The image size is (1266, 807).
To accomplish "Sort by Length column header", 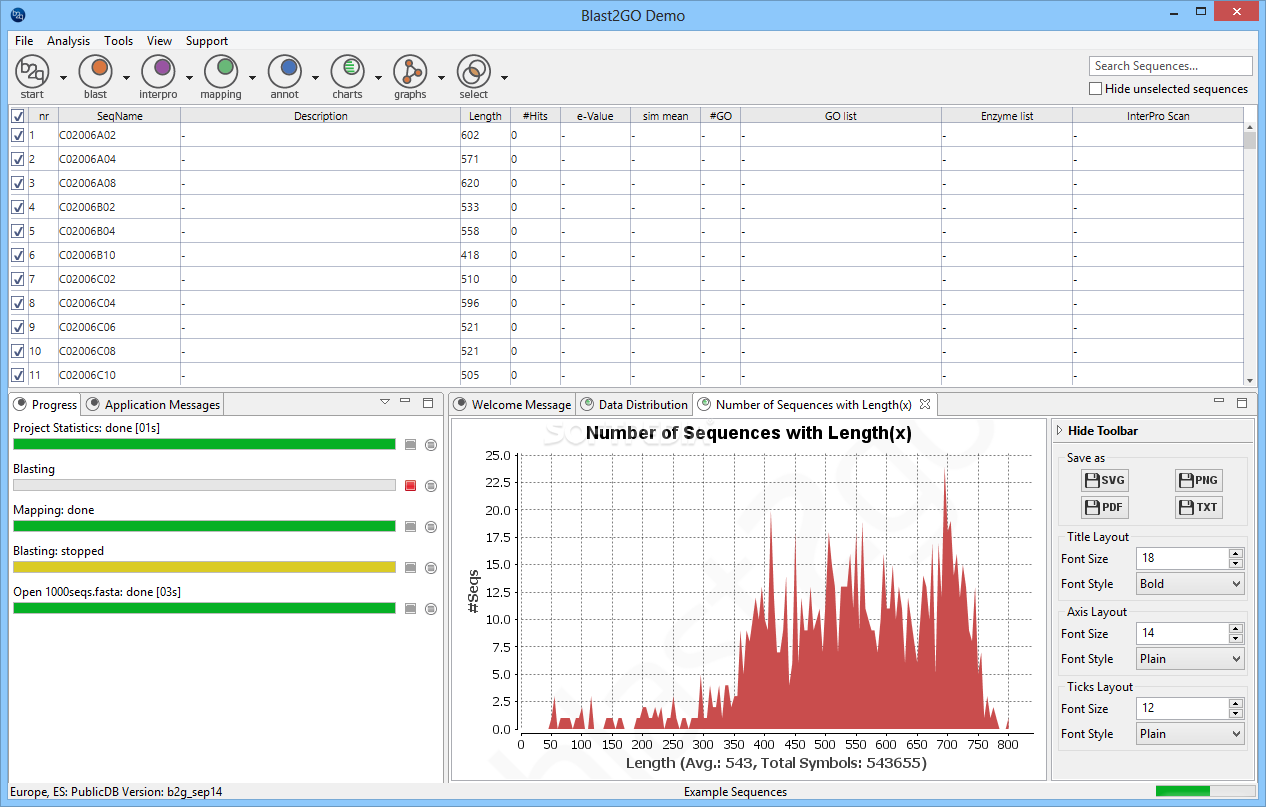I will [x=485, y=116].
